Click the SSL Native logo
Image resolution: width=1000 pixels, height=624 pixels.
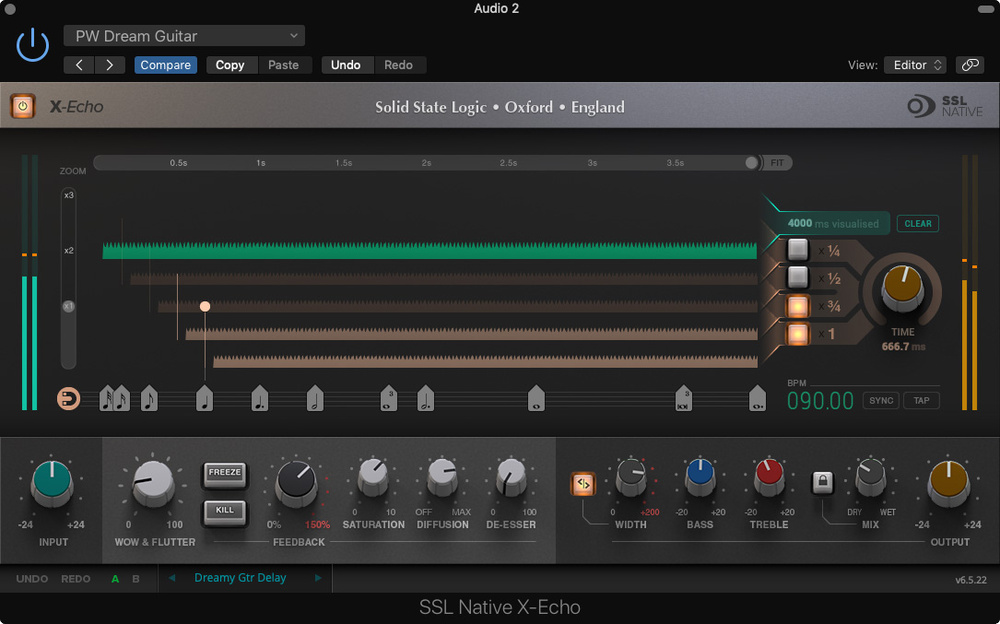click(945, 106)
